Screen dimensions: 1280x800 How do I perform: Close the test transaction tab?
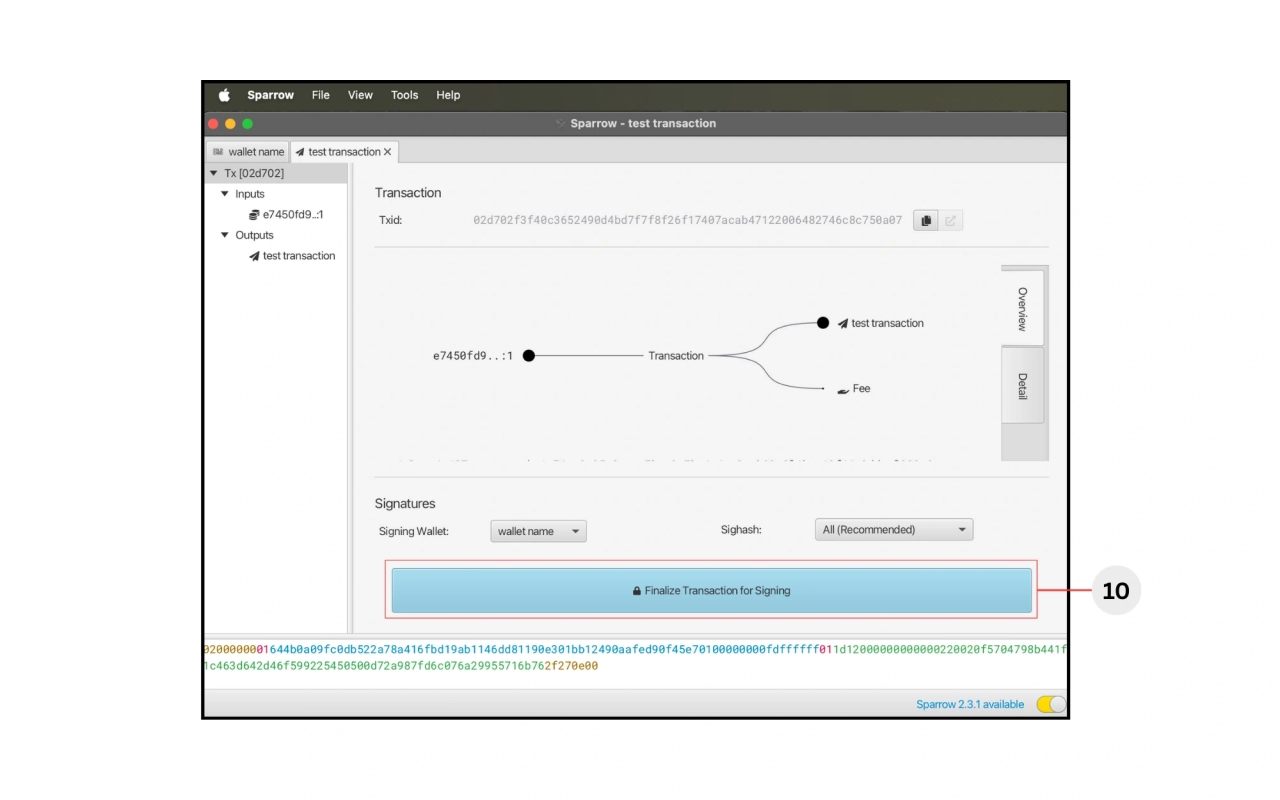pyautogui.click(x=388, y=152)
